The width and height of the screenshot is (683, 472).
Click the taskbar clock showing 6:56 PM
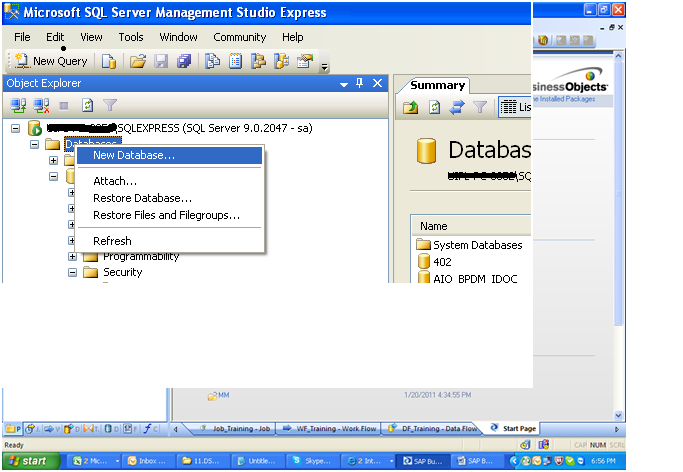(x=603, y=461)
